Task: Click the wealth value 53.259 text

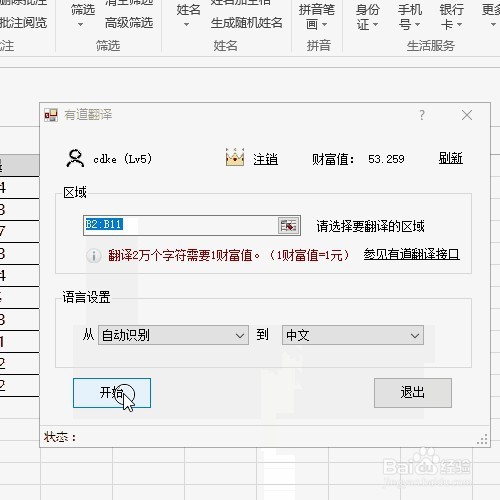Action: click(x=386, y=159)
